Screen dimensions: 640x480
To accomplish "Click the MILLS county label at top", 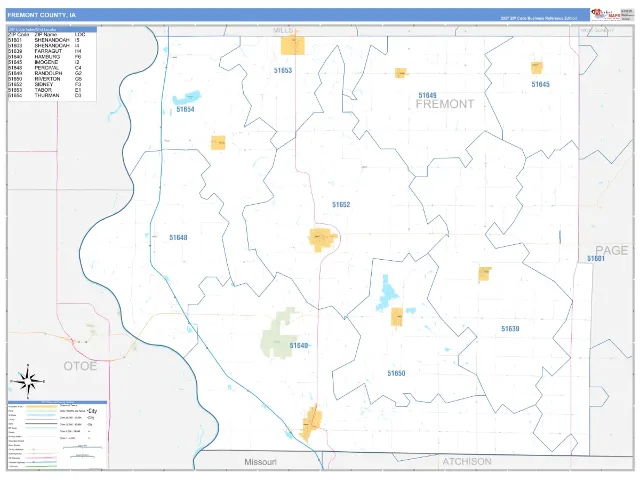I will tap(283, 30).
